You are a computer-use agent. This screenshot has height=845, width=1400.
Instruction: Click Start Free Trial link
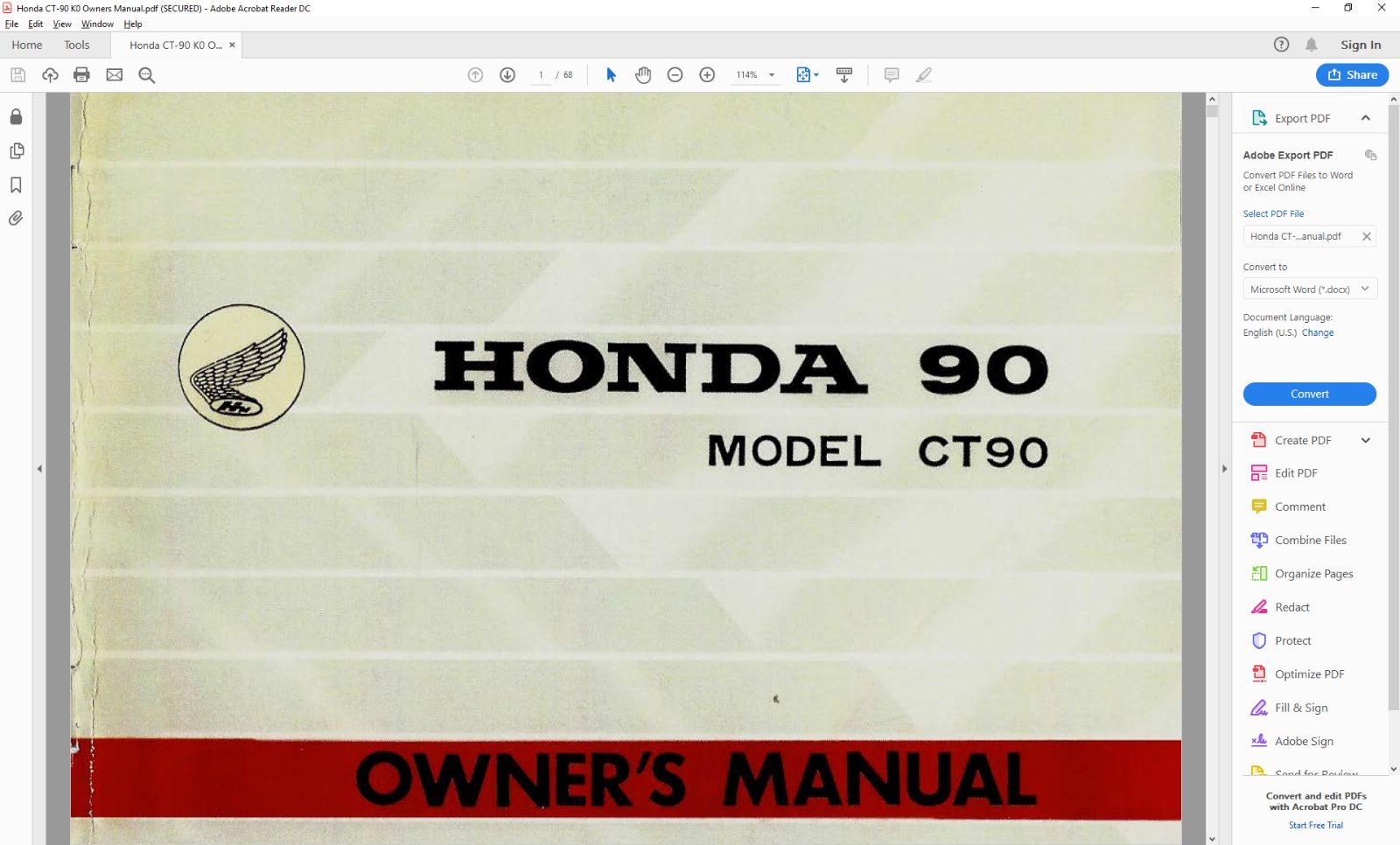1316,825
